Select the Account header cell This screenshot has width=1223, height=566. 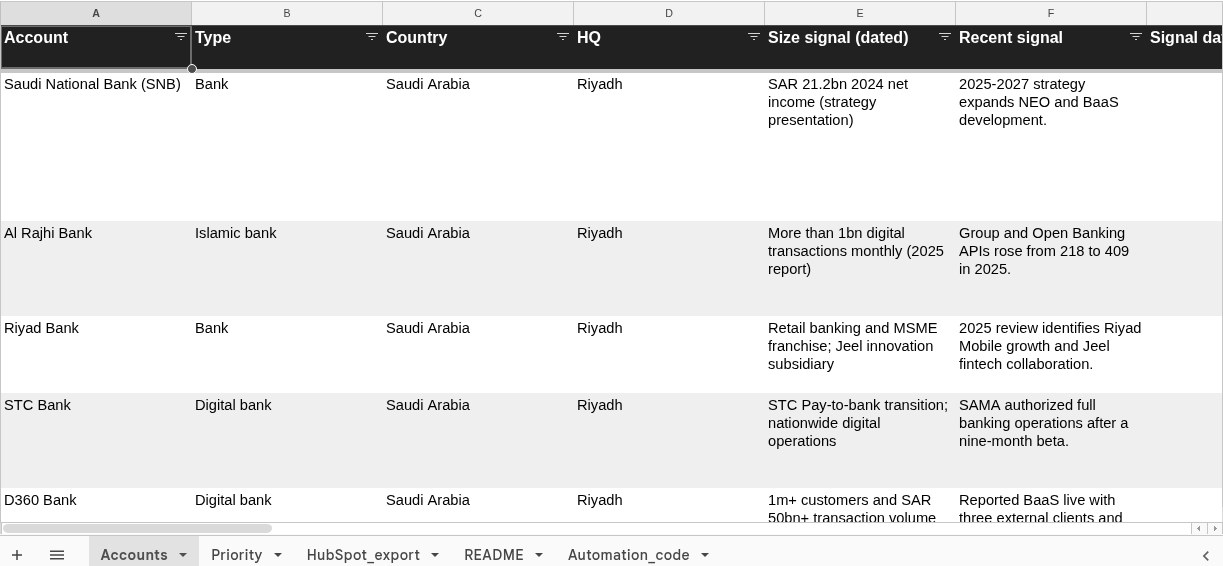(x=96, y=47)
